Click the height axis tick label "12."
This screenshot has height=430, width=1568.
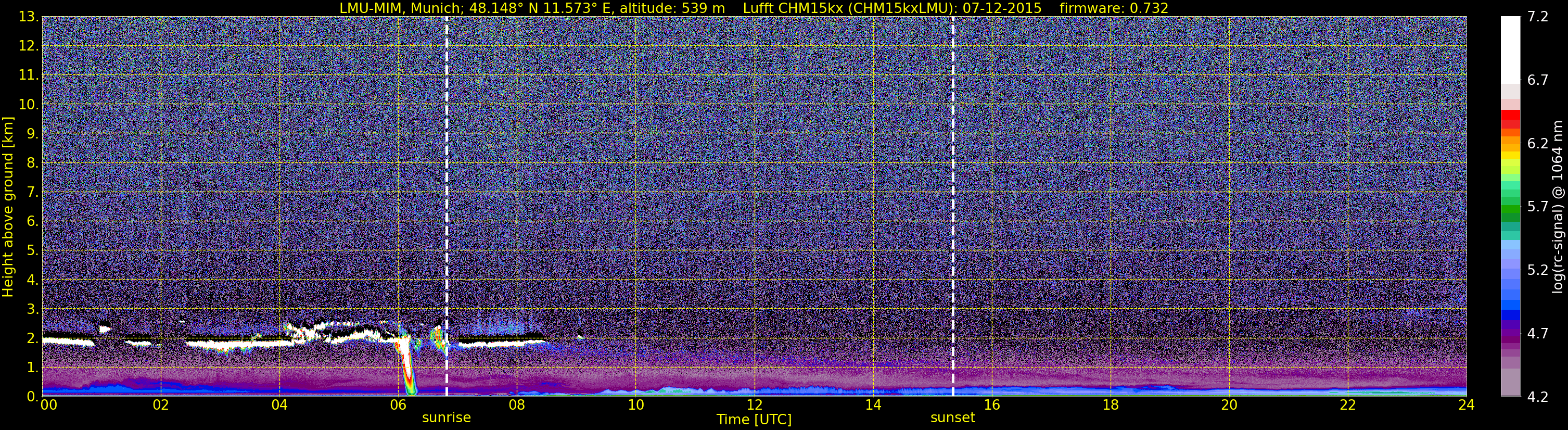[29, 46]
